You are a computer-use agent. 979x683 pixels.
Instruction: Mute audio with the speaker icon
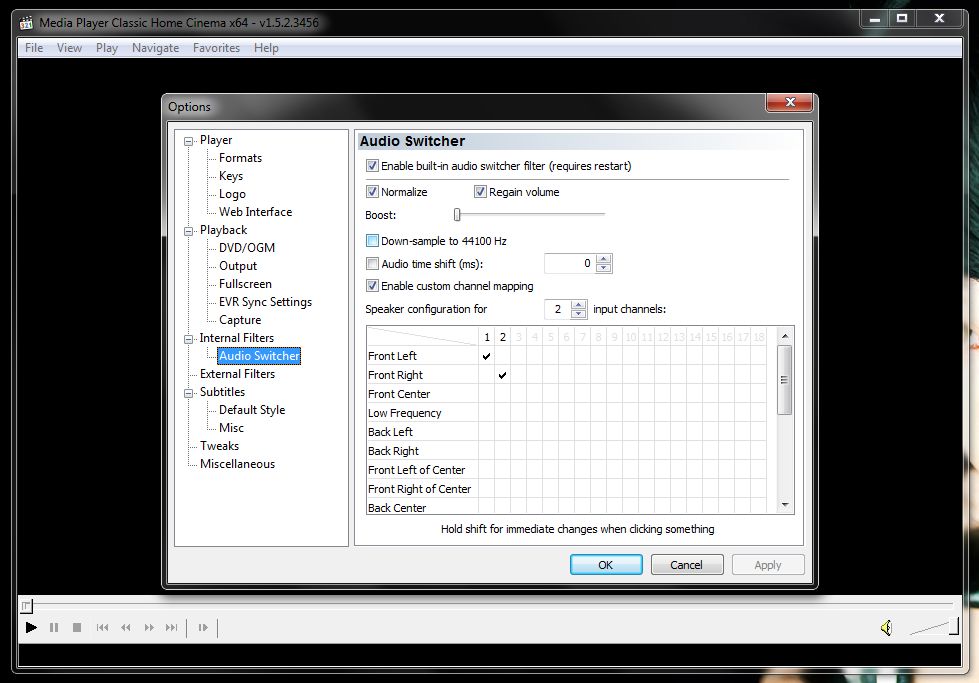pos(887,627)
